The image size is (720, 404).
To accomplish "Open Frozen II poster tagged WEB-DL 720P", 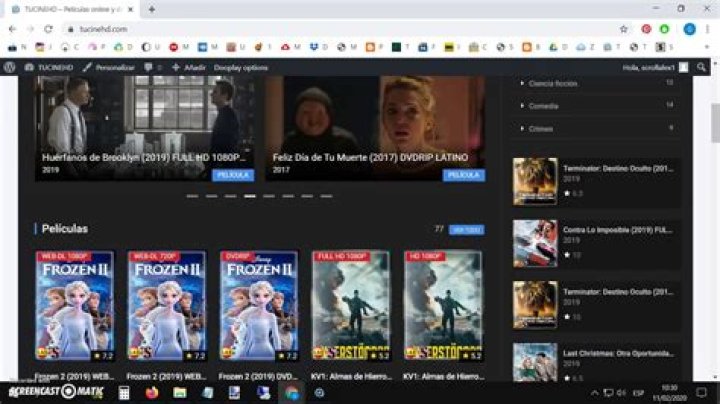I will coord(167,305).
